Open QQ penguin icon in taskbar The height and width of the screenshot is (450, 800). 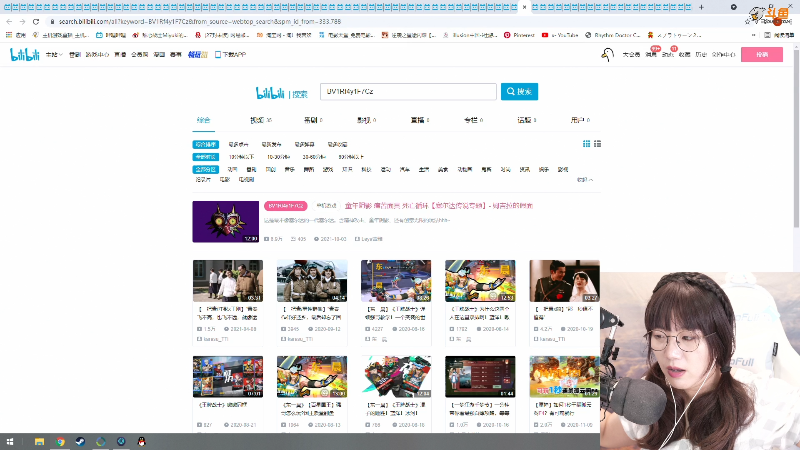[x=141, y=442]
